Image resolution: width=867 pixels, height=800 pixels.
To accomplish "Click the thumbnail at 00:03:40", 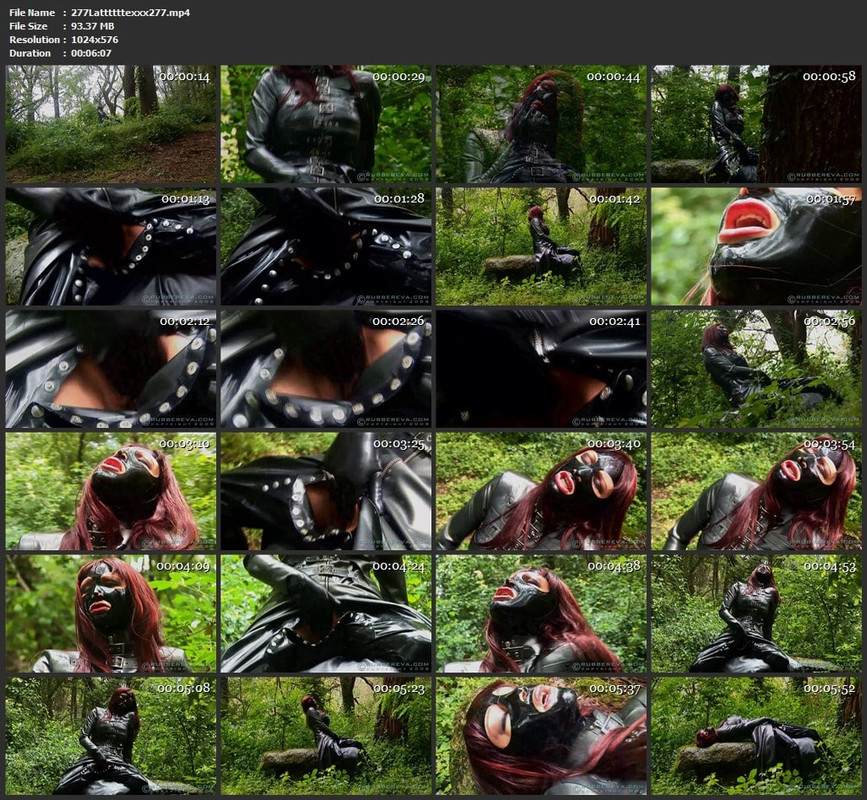I will coord(541,491).
